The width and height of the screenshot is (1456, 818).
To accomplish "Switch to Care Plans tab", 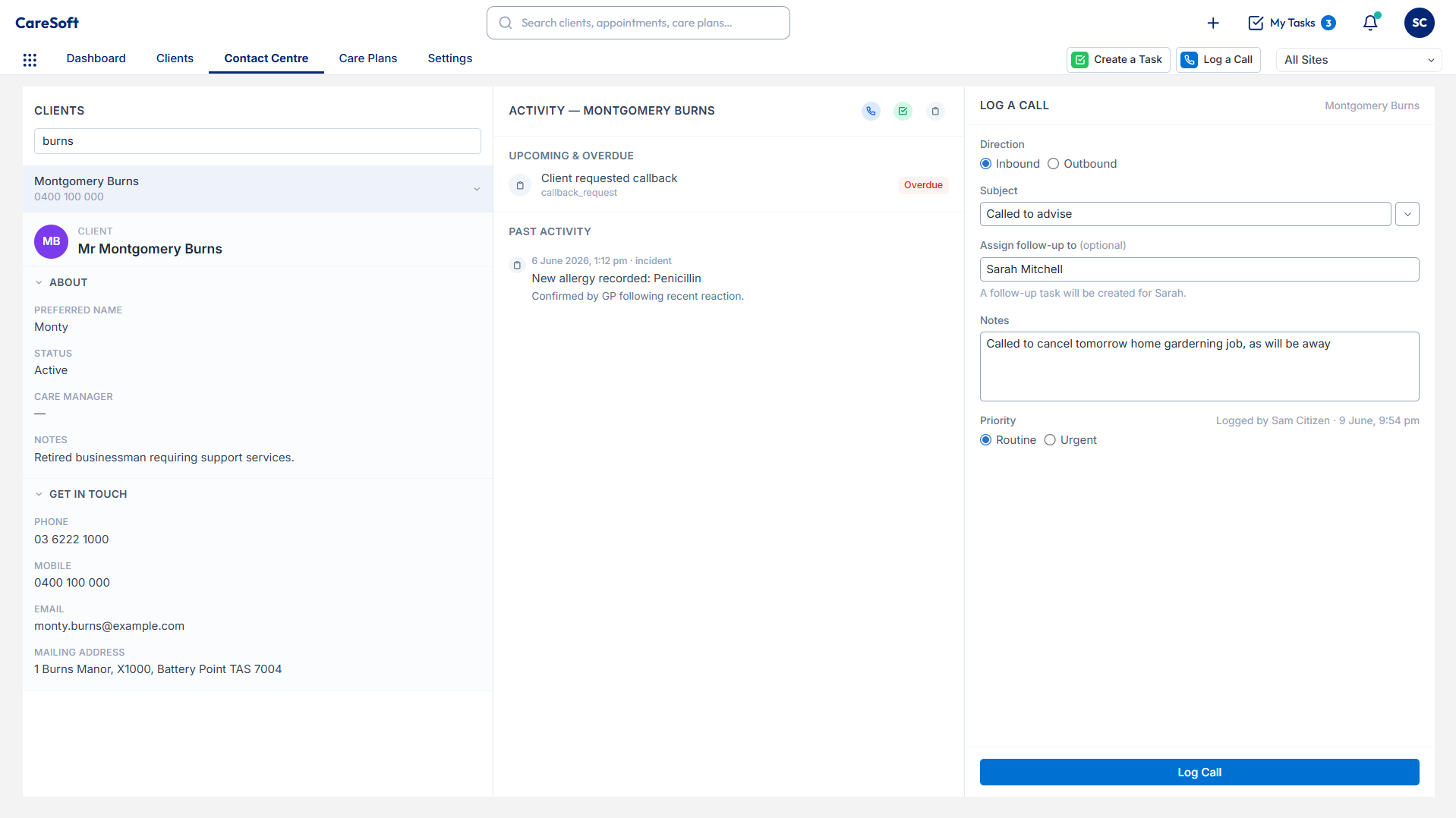I will 367,58.
